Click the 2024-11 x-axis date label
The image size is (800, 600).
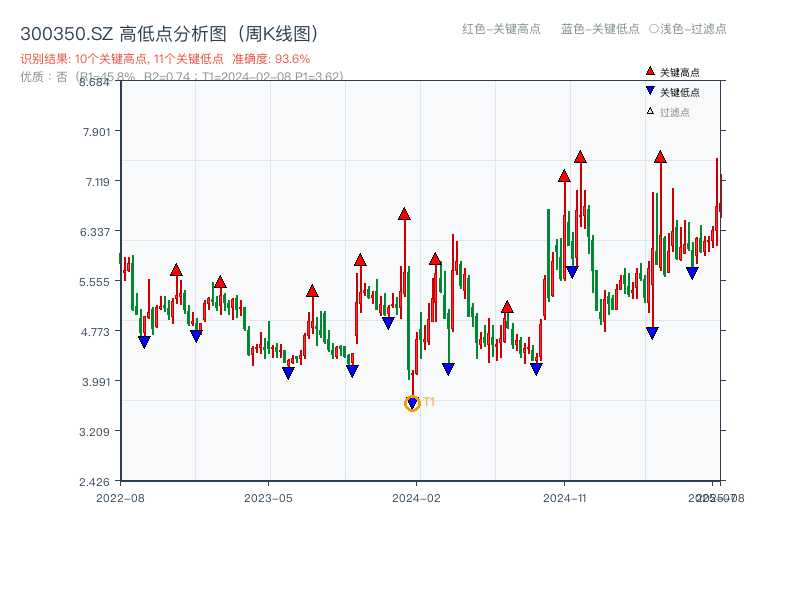point(565,498)
